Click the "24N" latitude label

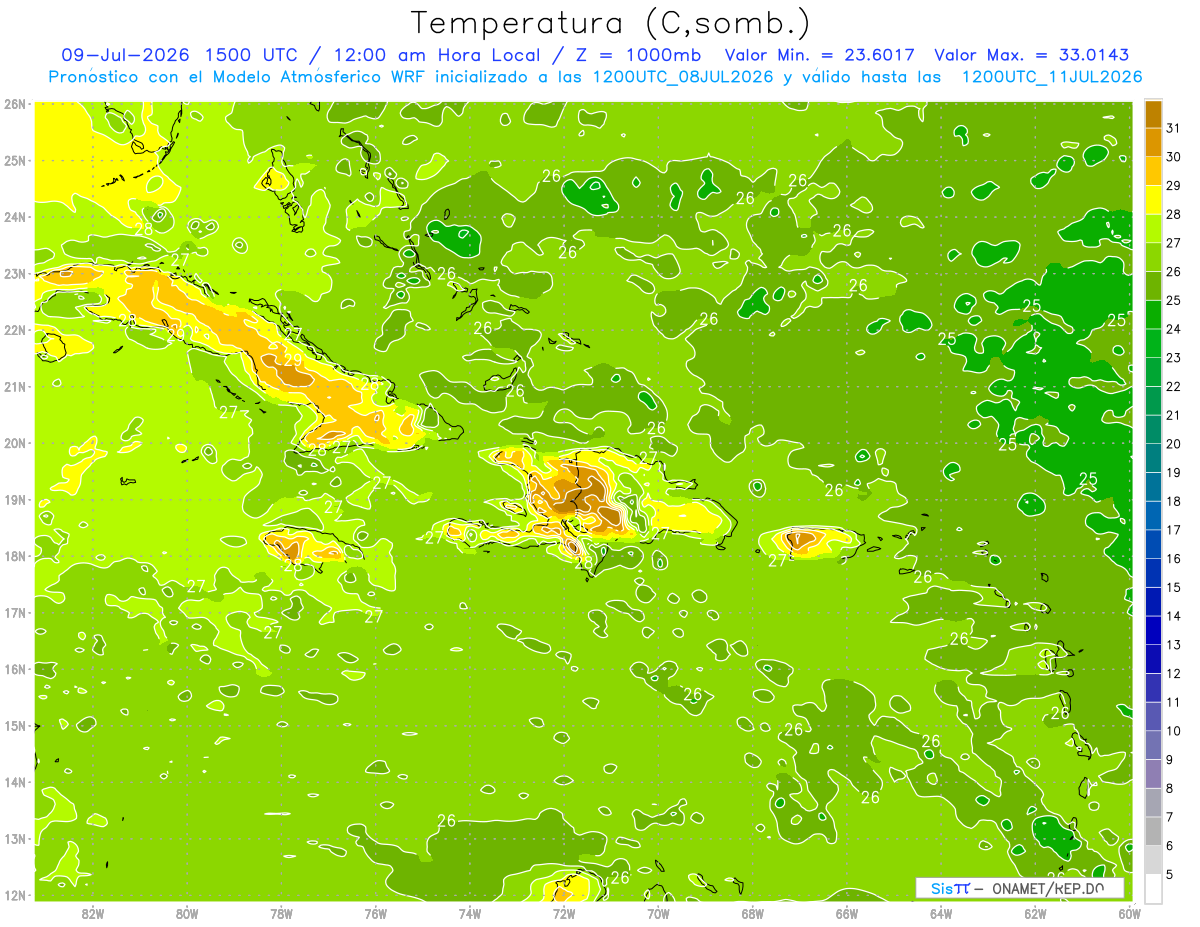pyautogui.click(x=14, y=217)
